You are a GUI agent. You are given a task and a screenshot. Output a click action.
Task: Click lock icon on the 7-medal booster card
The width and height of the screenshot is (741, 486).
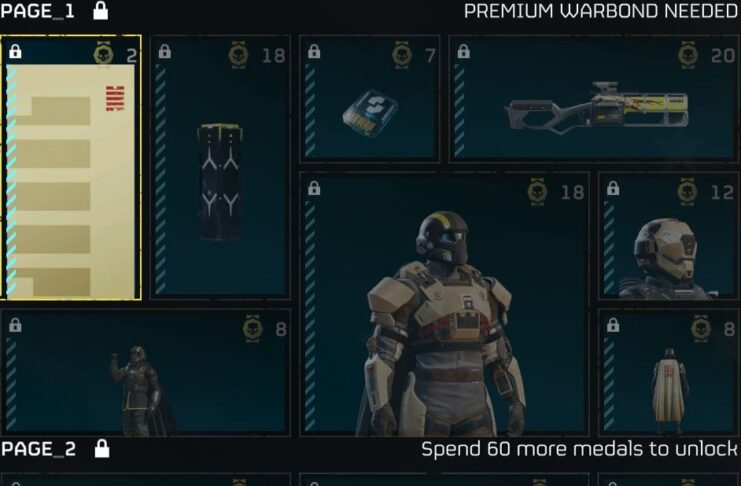[314, 51]
